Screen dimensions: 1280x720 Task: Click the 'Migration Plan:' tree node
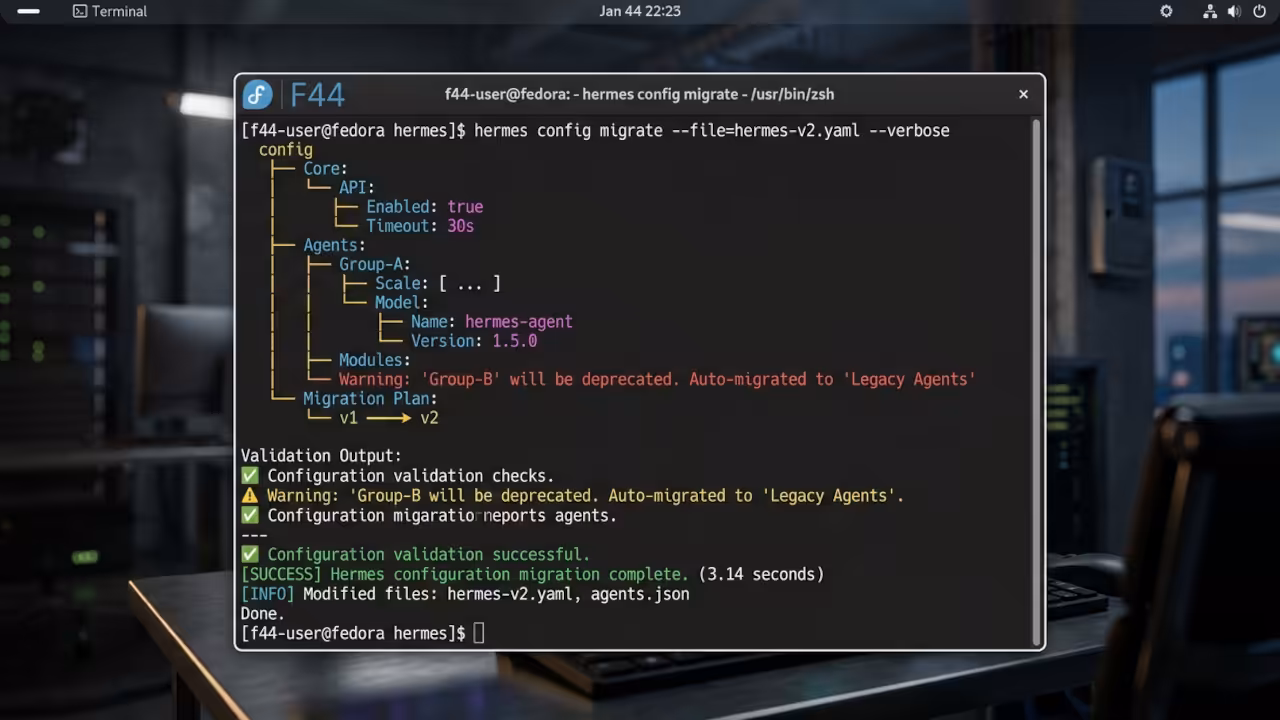pos(370,398)
